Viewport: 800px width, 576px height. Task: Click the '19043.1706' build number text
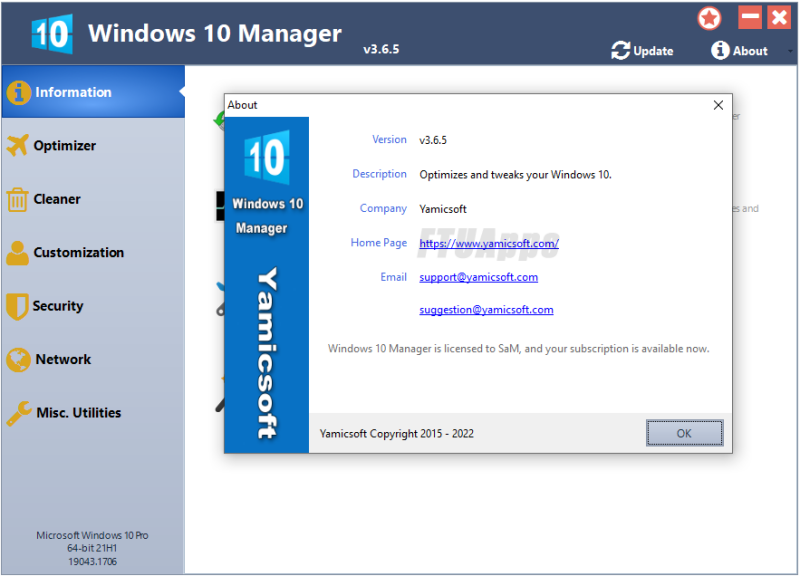[92, 561]
